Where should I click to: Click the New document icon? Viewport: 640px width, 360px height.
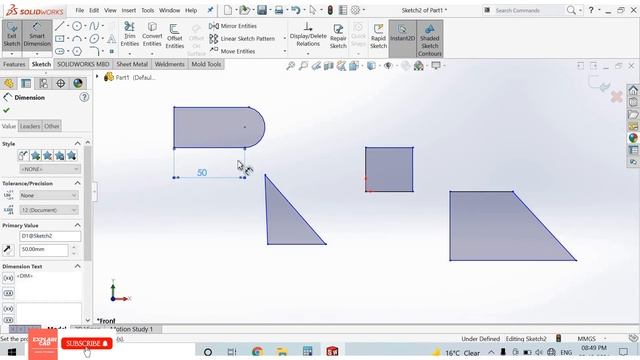point(228,10)
